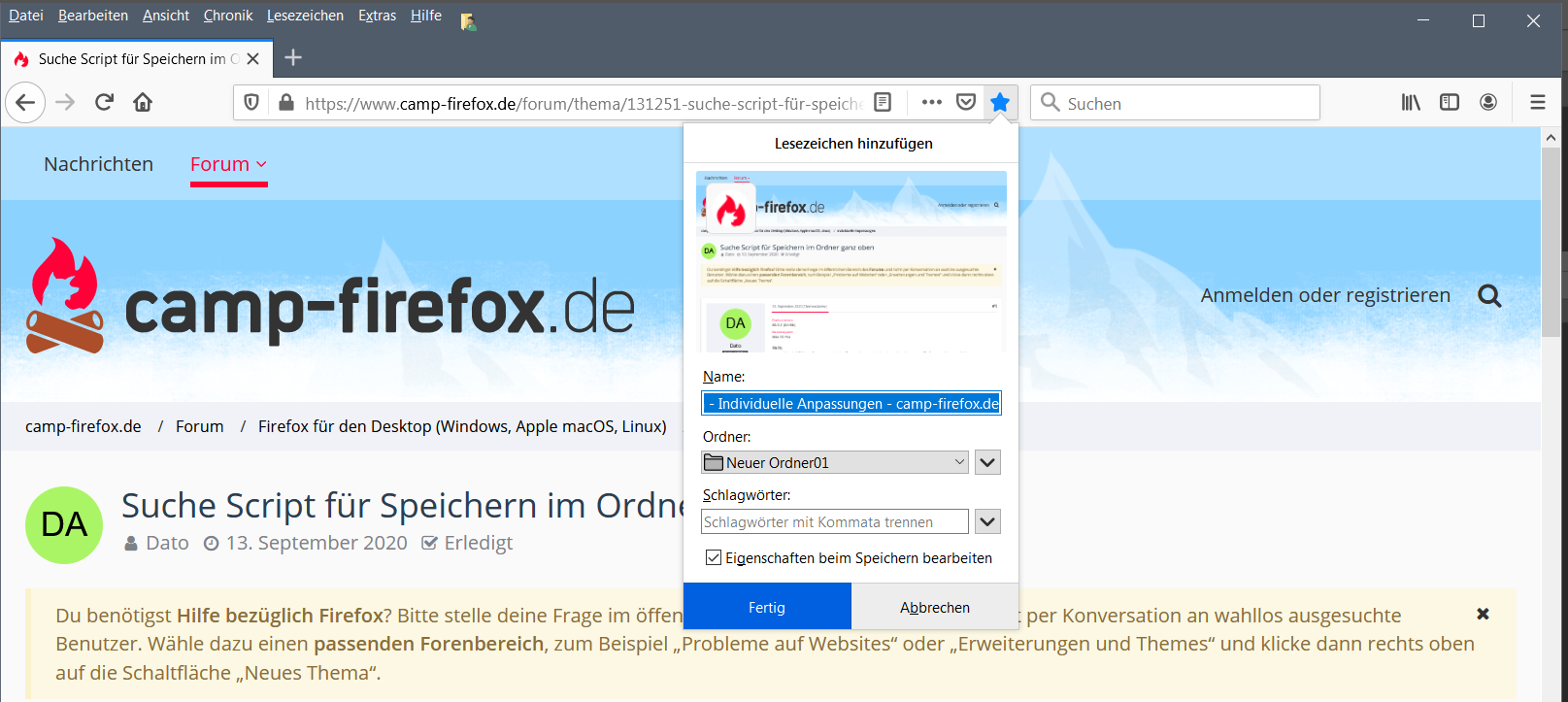Toggle reader view icon in address bar

[x=883, y=102]
